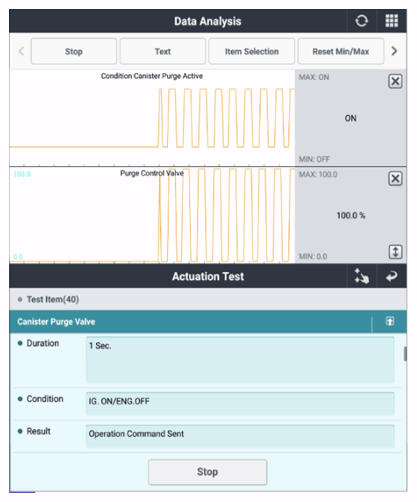Viewport: 417px width, 502px height.
Task: Open the grid menu icon in Data Analysis header
Action: pyautogui.click(x=392, y=21)
